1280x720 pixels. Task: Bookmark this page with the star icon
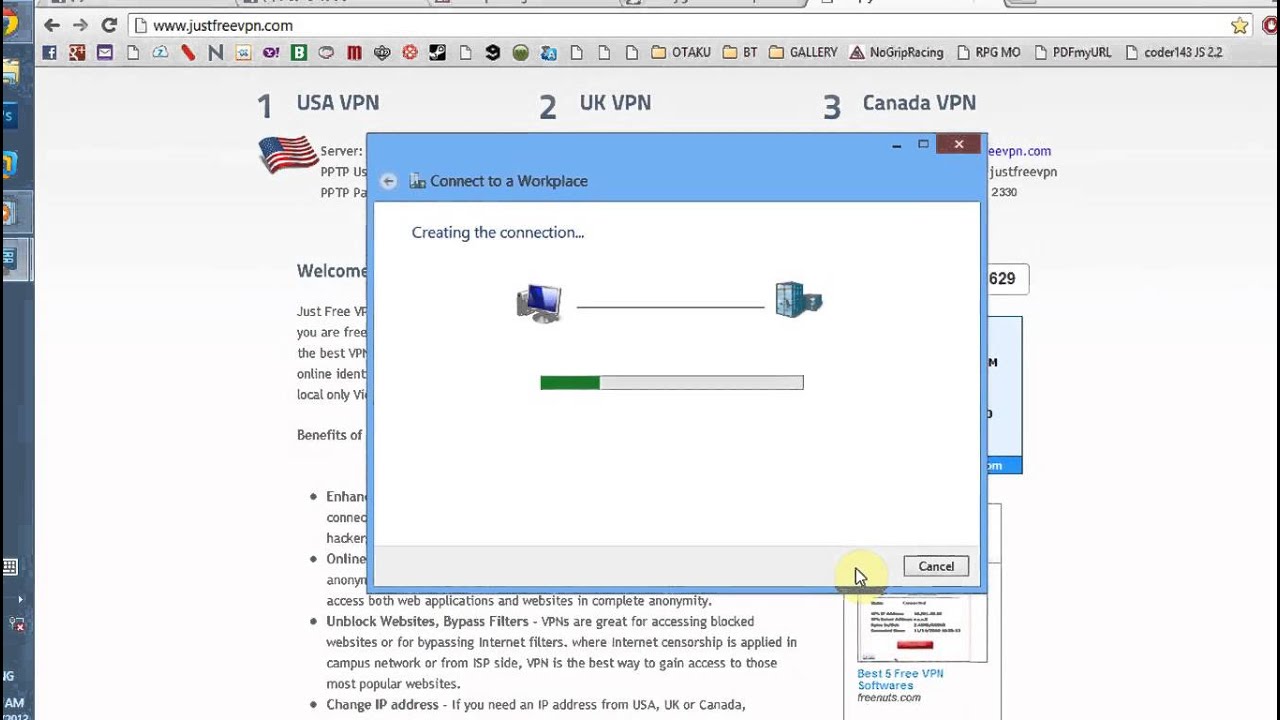coord(1240,26)
